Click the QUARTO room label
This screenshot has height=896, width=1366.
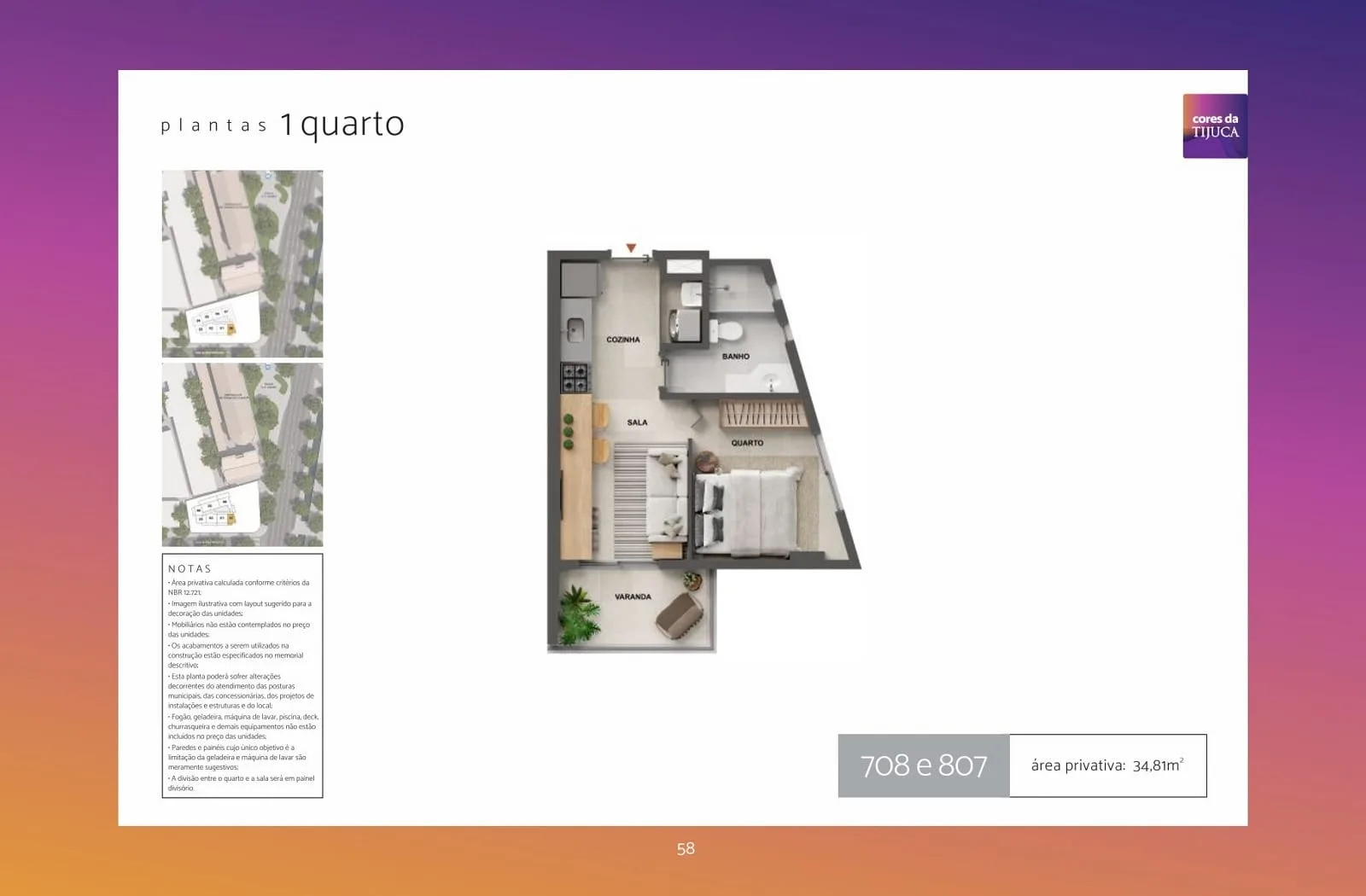tap(747, 443)
